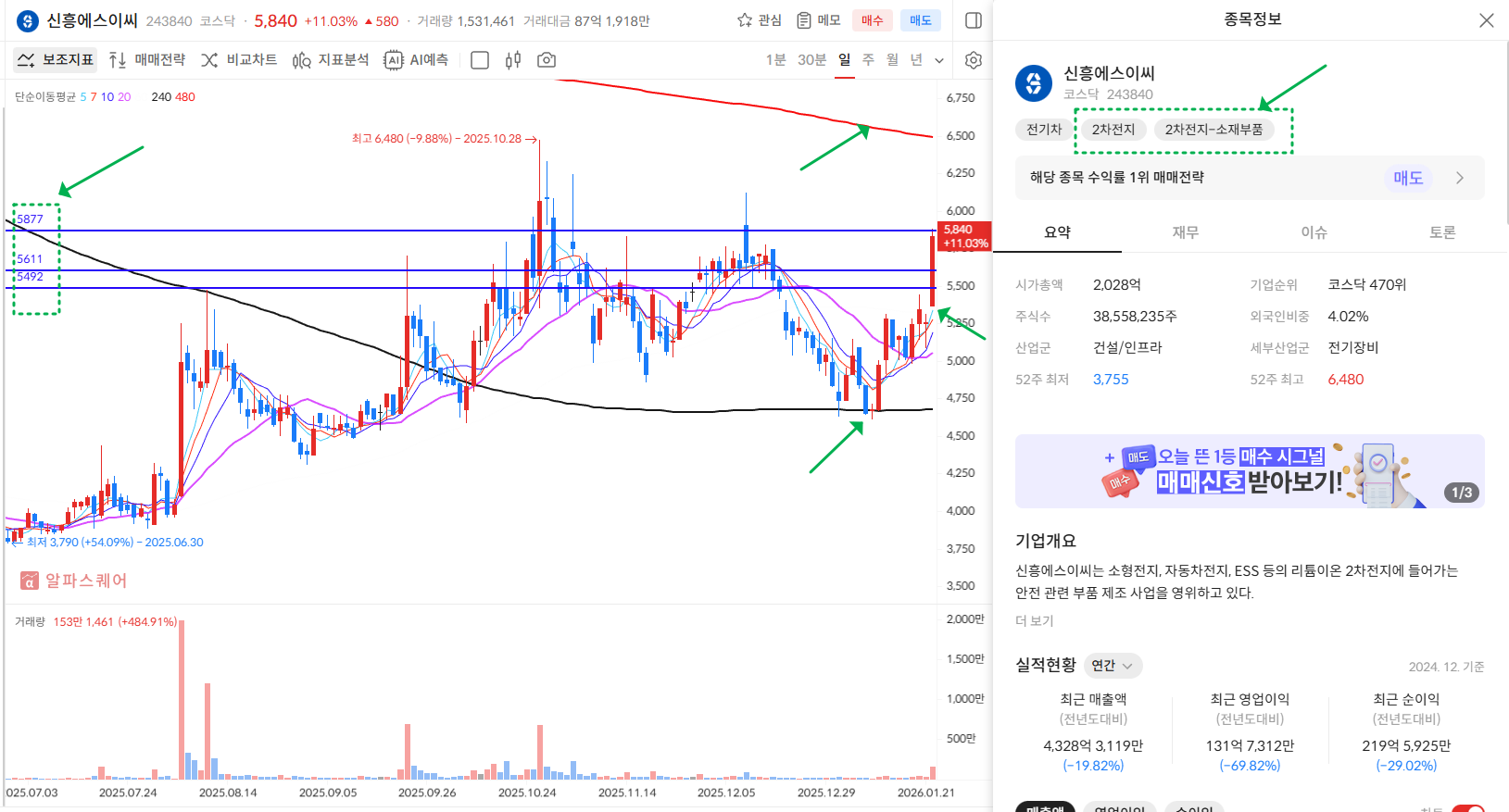Select the 년 yearly timeframe
The image size is (1509, 812).
point(916,60)
